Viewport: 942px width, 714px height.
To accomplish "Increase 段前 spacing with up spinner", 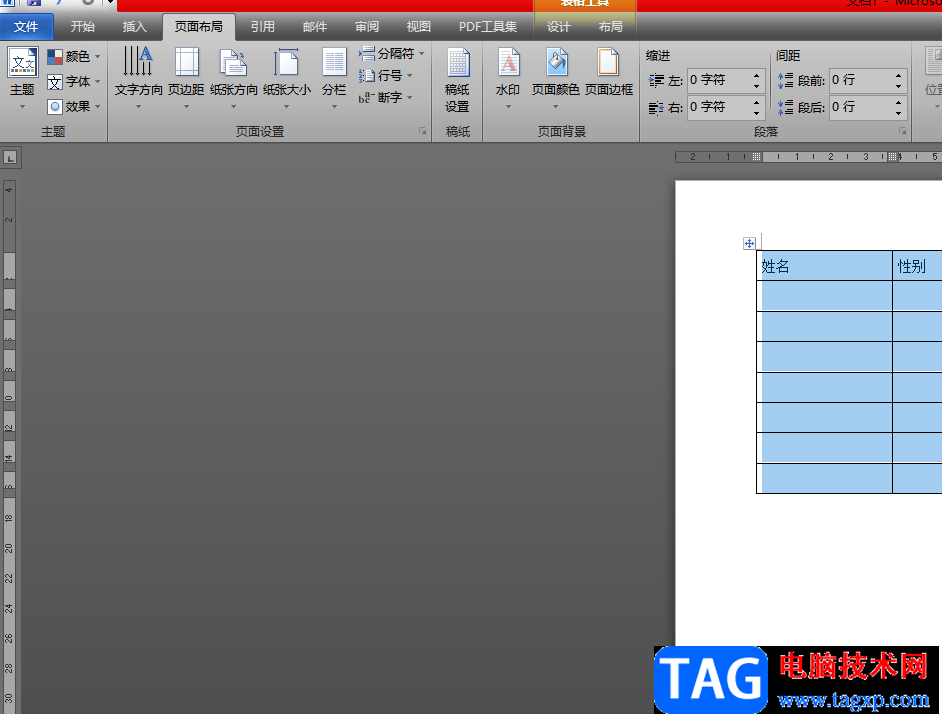I will point(899,75).
